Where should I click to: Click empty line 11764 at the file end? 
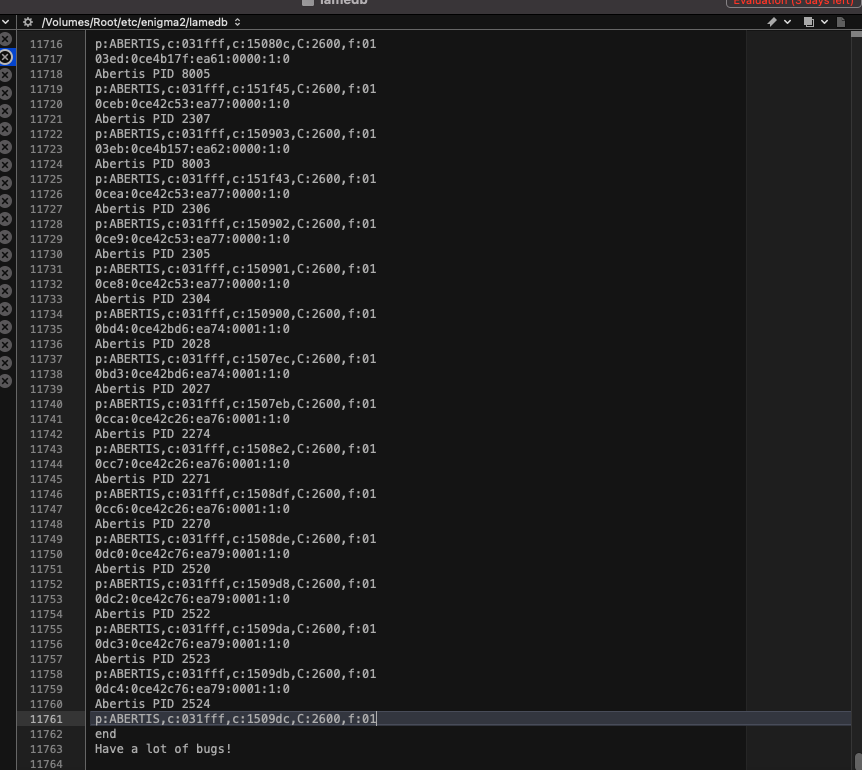(300, 764)
